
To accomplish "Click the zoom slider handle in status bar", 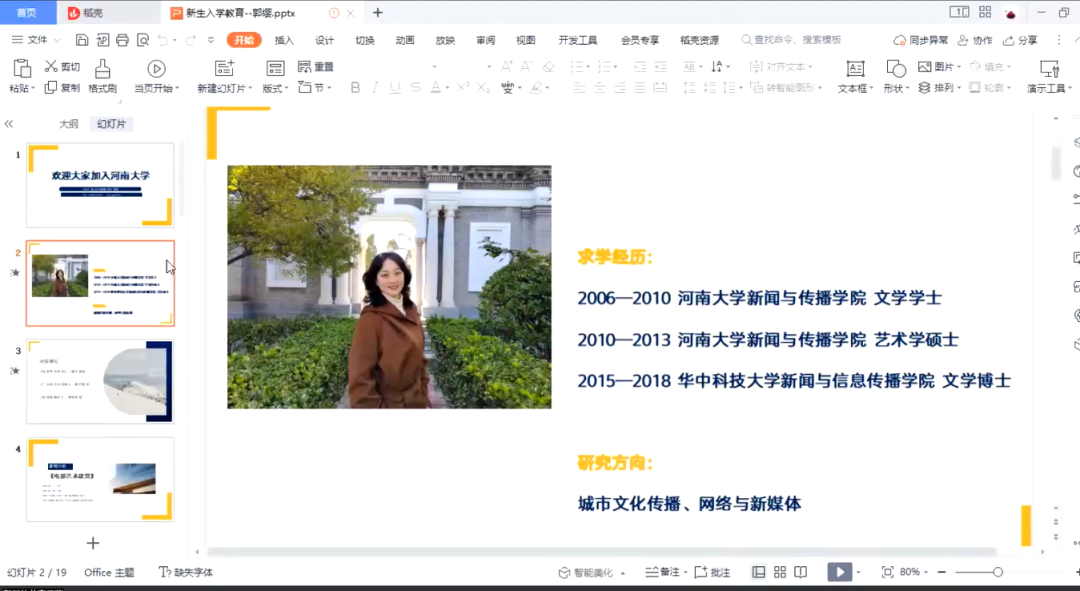I will 997,572.
